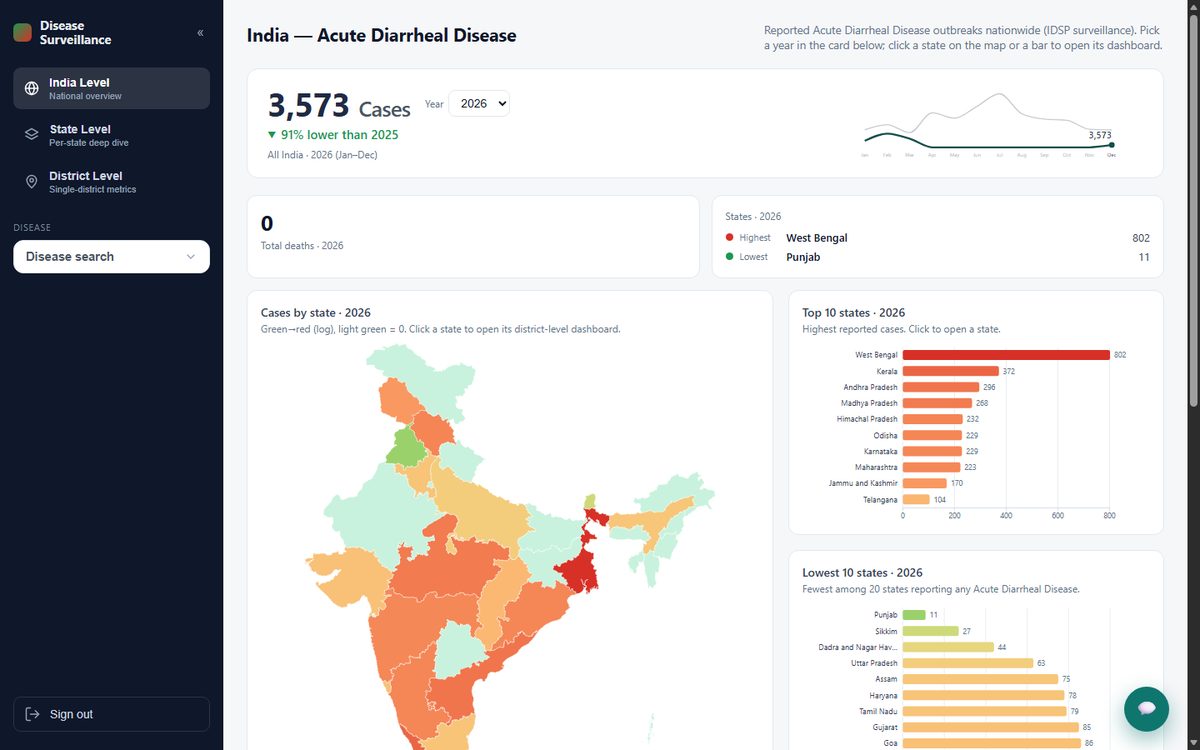Click the All India · 2026 (Jan–Dec) caption

coord(322,155)
